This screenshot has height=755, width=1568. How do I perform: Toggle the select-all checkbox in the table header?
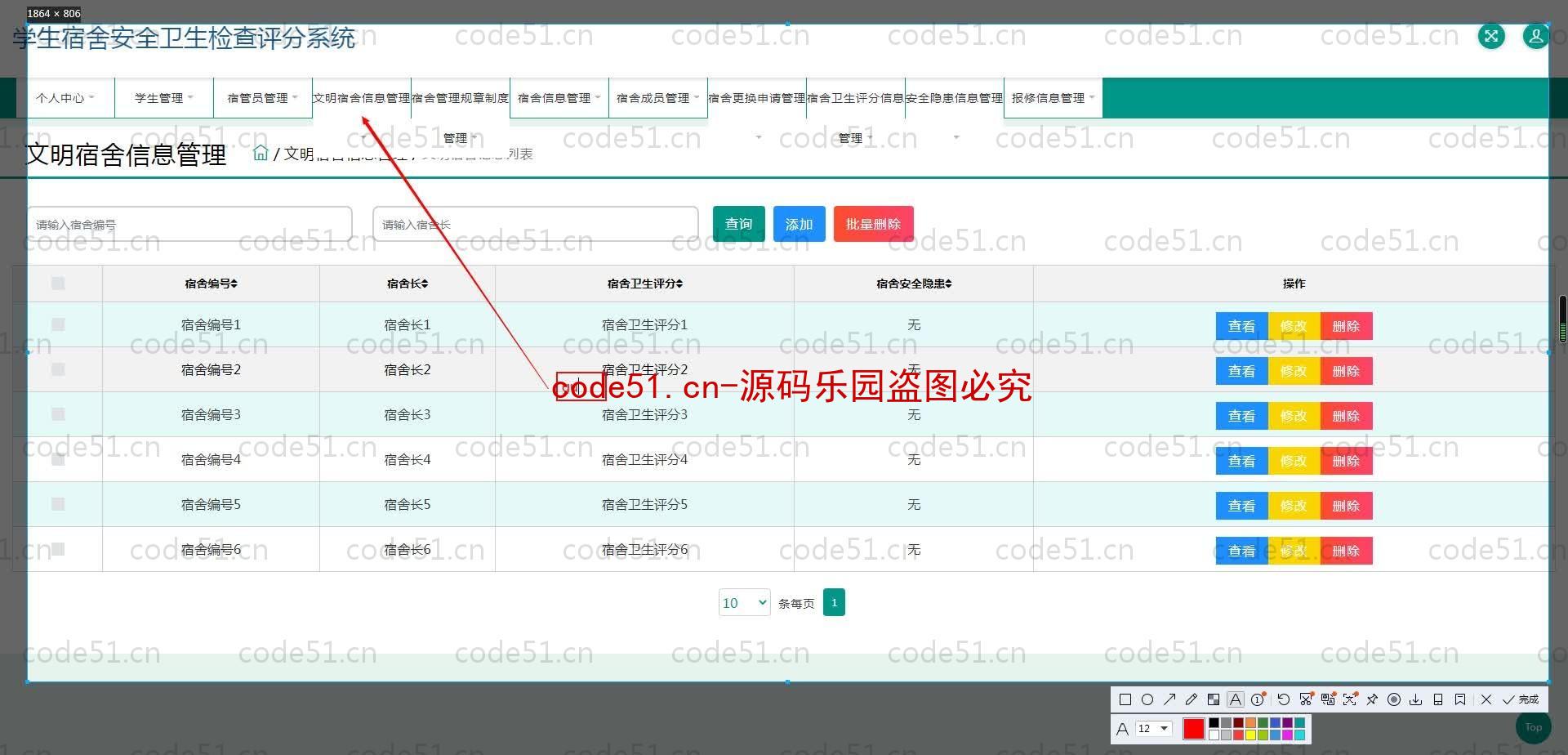pyautogui.click(x=58, y=283)
